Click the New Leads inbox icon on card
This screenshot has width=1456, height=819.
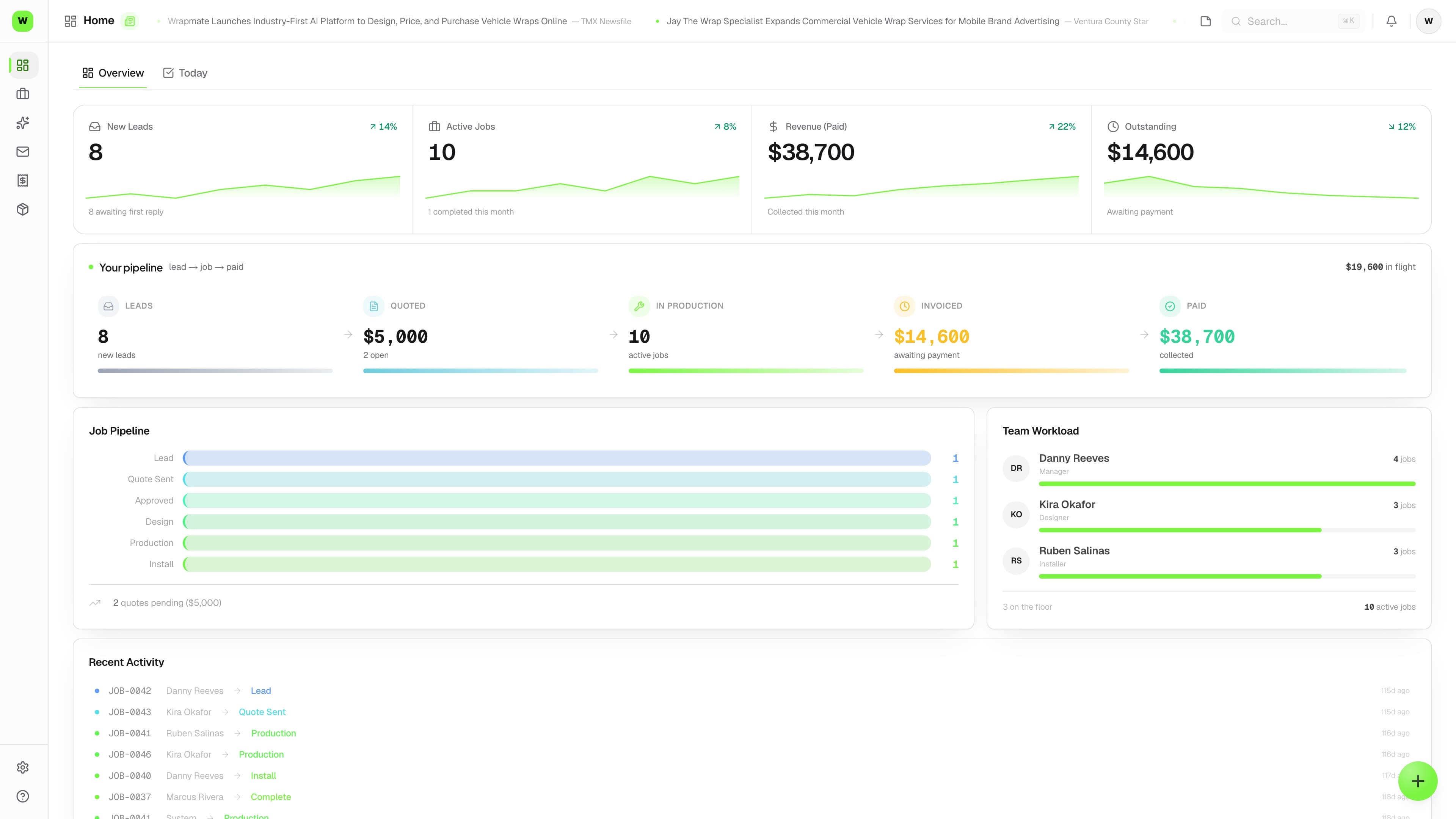[x=95, y=127]
